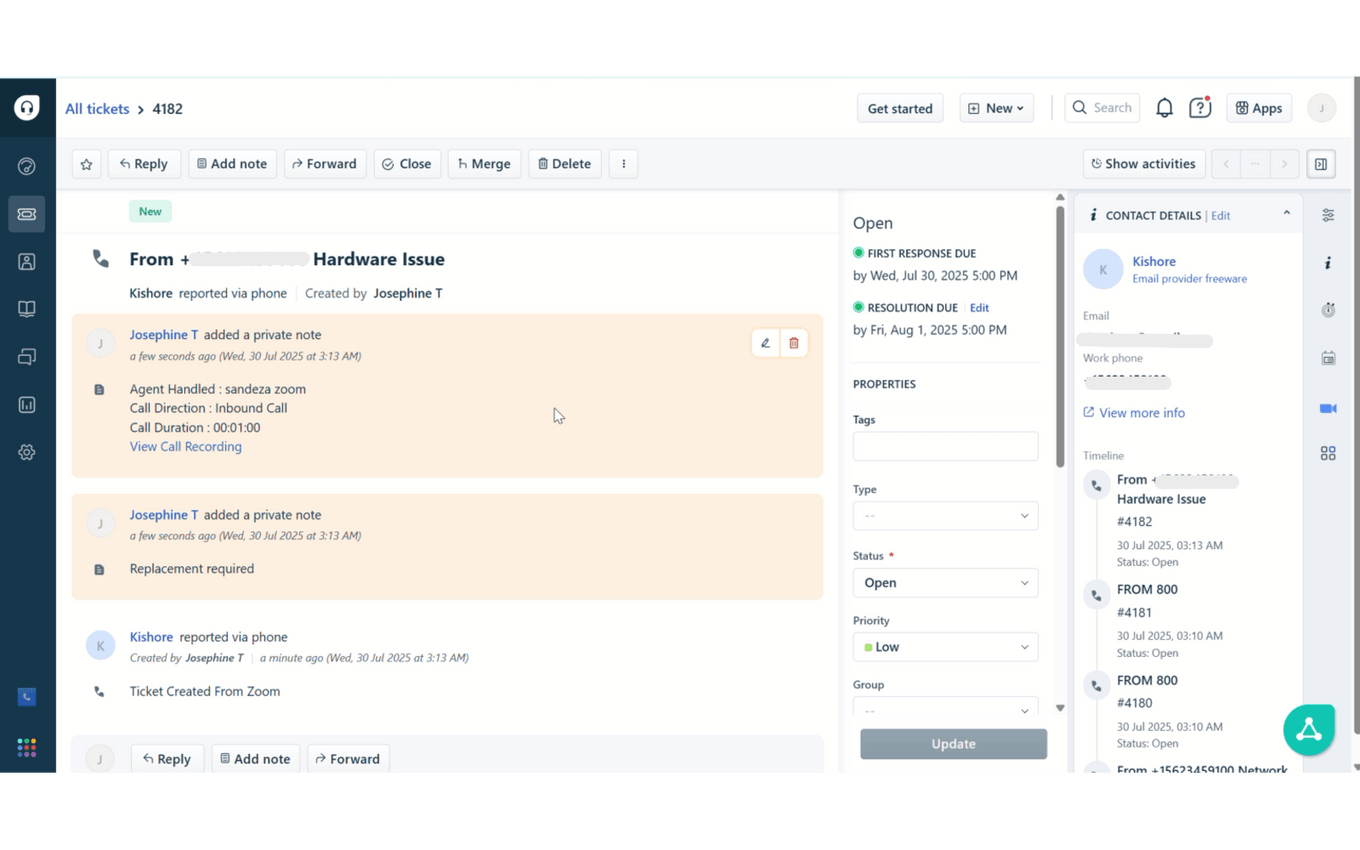Open Admin settings gear in sidebar

coord(27,452)
